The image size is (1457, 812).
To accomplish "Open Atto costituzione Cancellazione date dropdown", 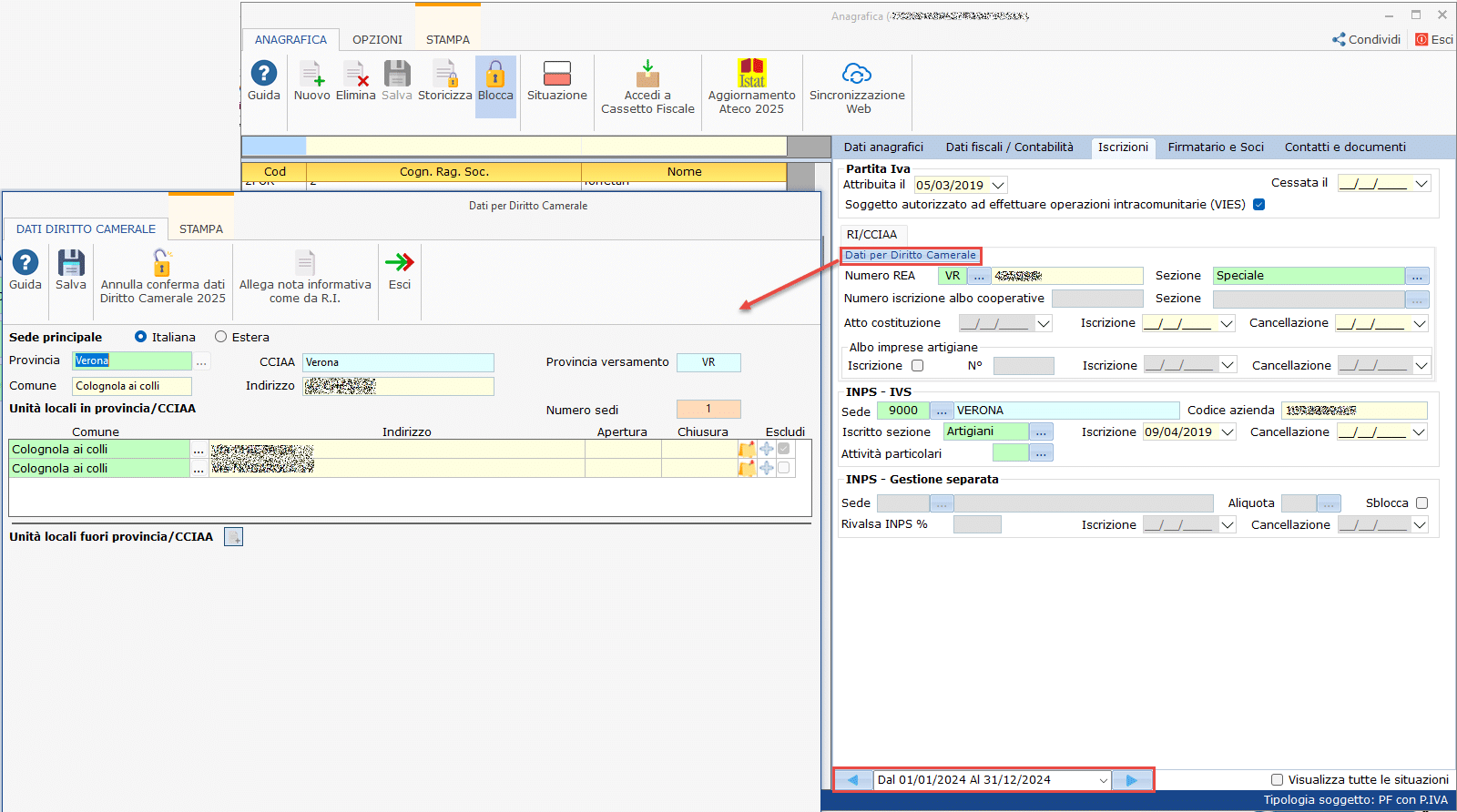I will click(x=1420, y=323).
